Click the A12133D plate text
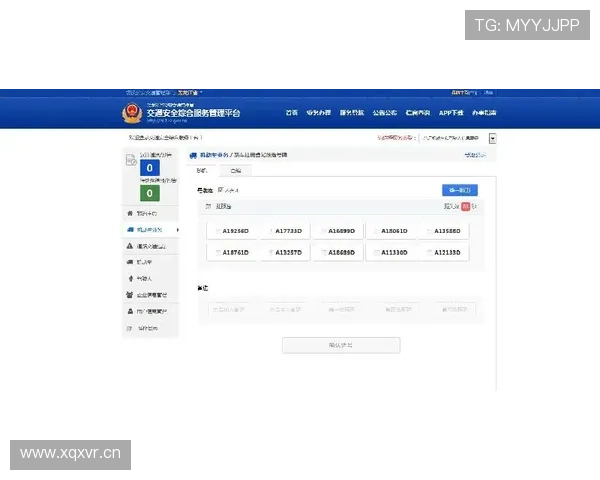 [447, 253]
